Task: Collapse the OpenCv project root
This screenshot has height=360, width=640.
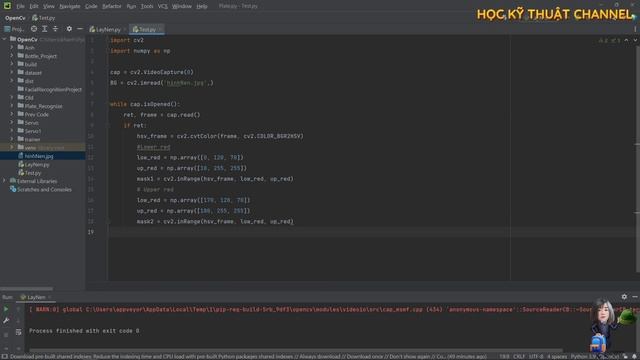Action: [x=4, y=39]
